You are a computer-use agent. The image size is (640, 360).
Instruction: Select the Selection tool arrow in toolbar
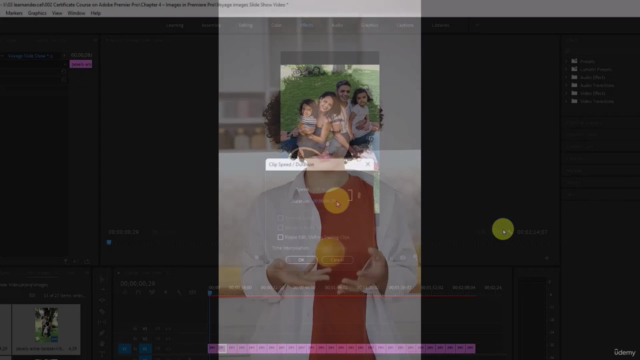(x=102, y=279)
